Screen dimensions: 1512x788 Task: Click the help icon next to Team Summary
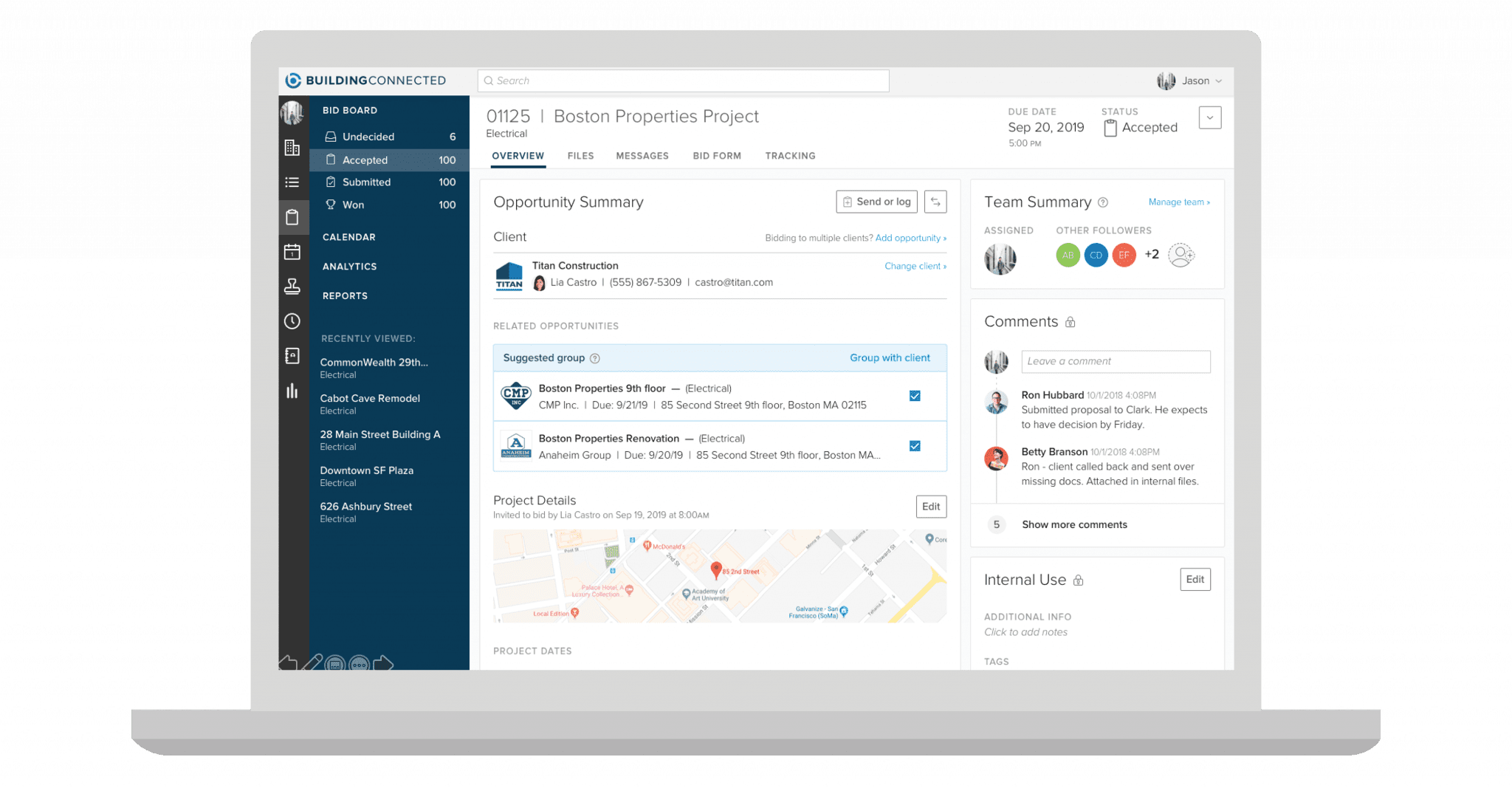point(1103,202)
